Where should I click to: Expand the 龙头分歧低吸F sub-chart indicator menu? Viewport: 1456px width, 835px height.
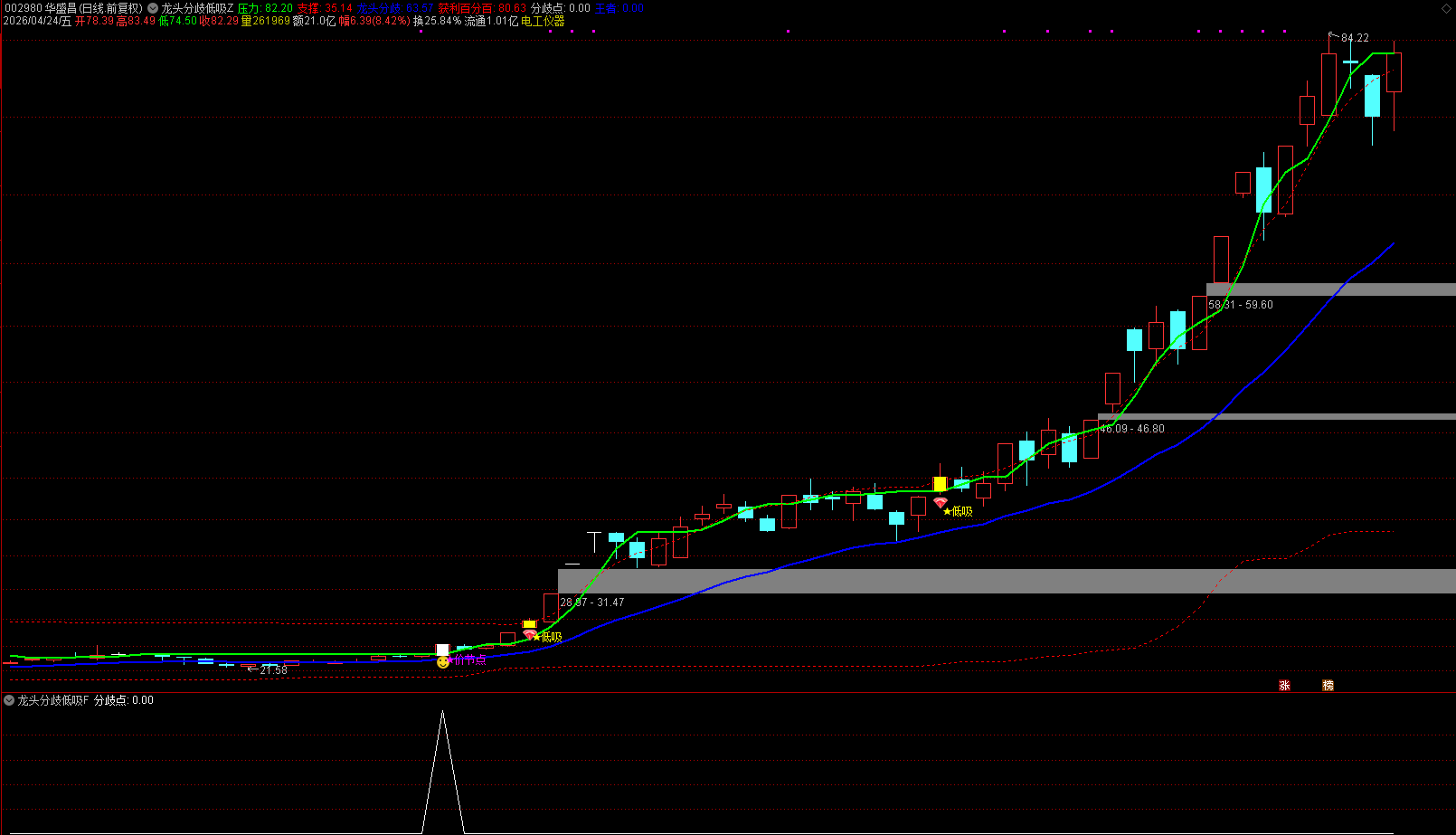pyautogui.click(x=9, y=700)
